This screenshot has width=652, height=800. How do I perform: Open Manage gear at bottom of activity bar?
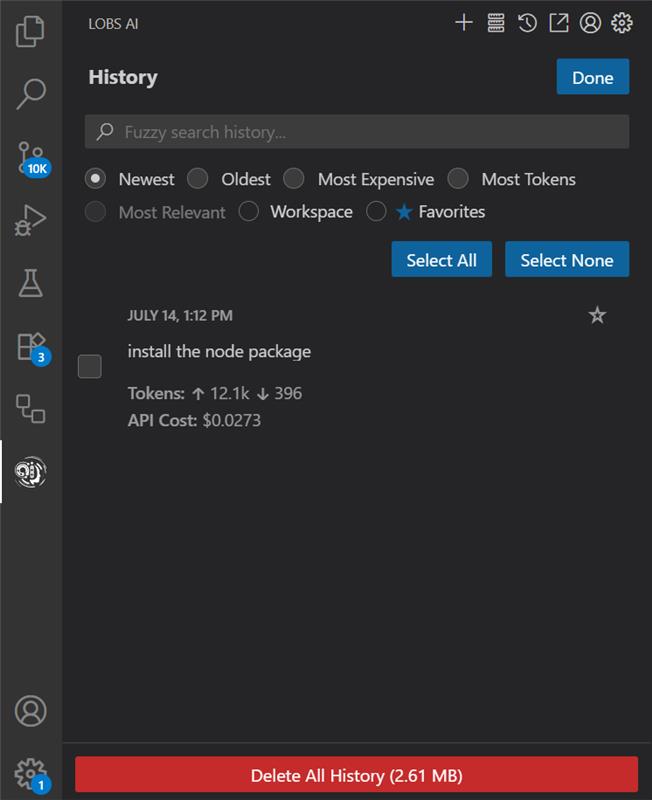(32, 774)
